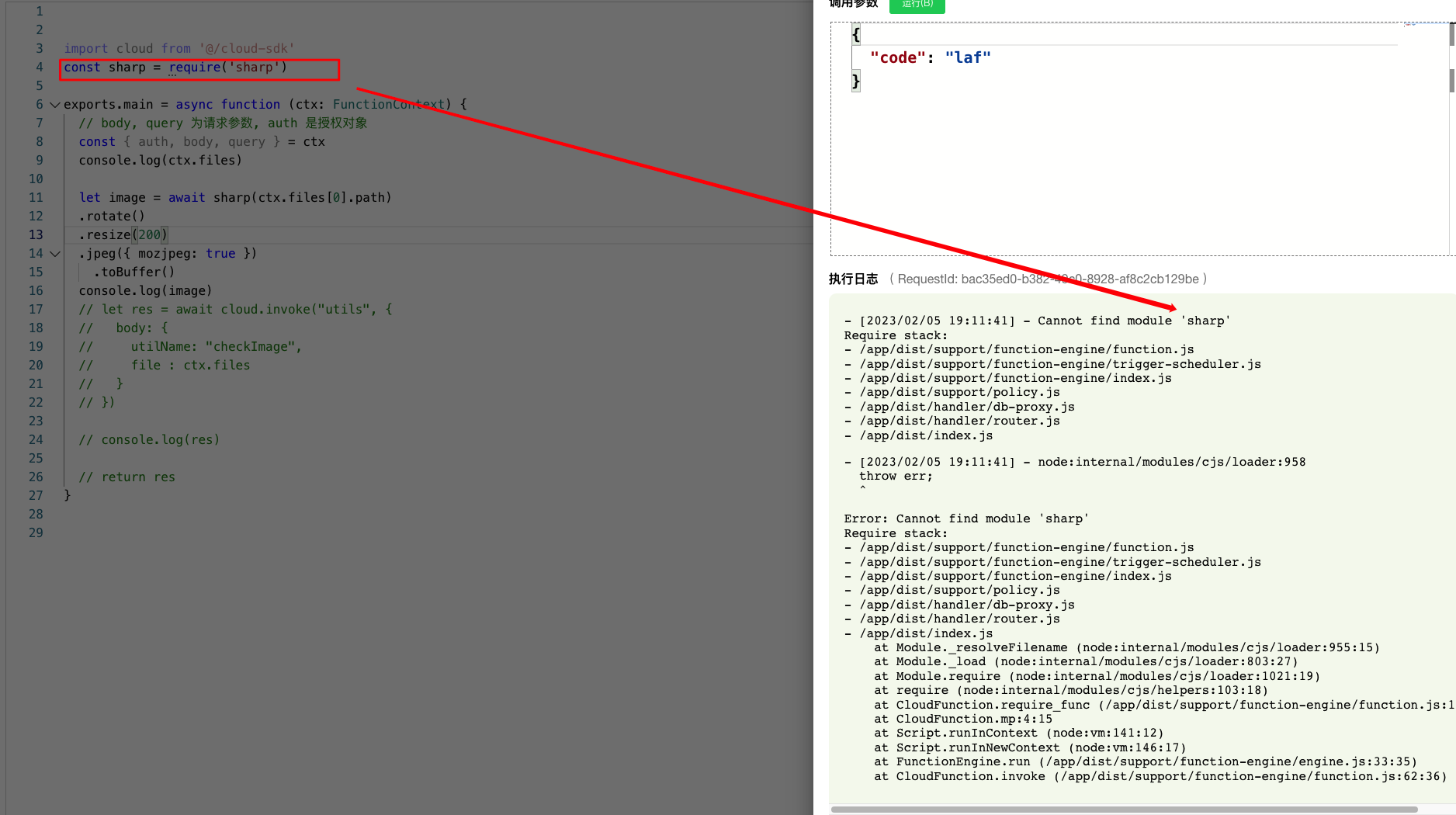
Task: Collapse the exports.main function using line 6 chevron
Action: (x=54, y=104)
